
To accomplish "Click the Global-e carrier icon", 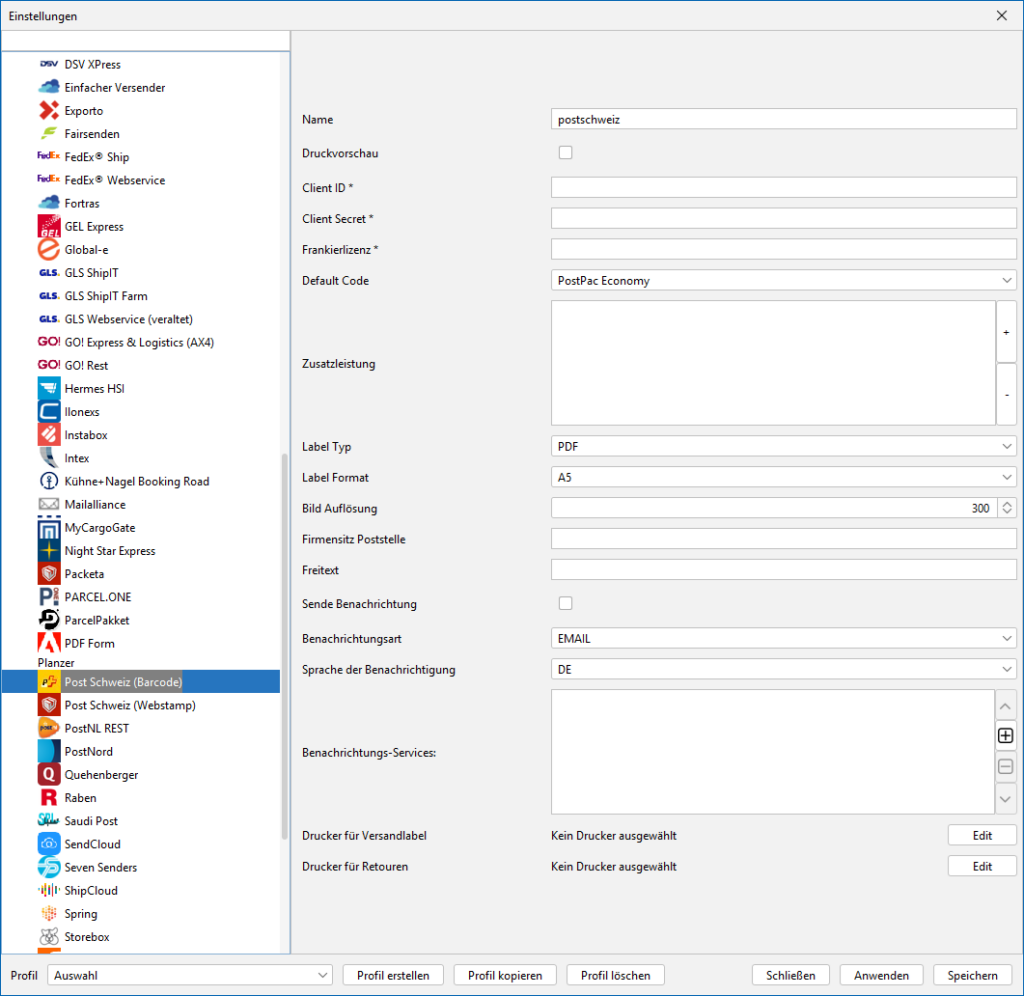I will (49, 249).
